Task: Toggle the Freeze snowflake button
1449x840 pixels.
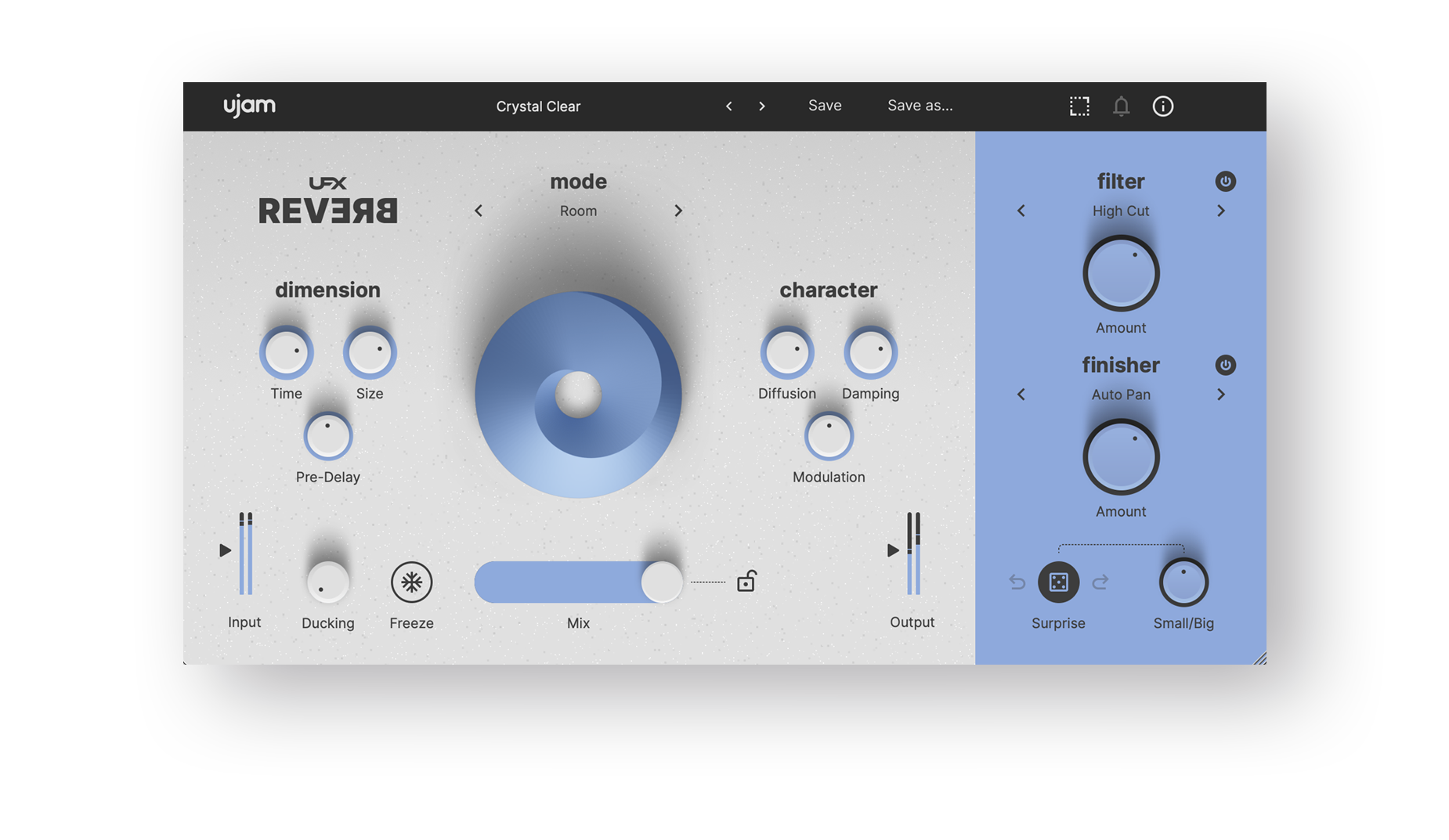Action: [x=411, y=582]
